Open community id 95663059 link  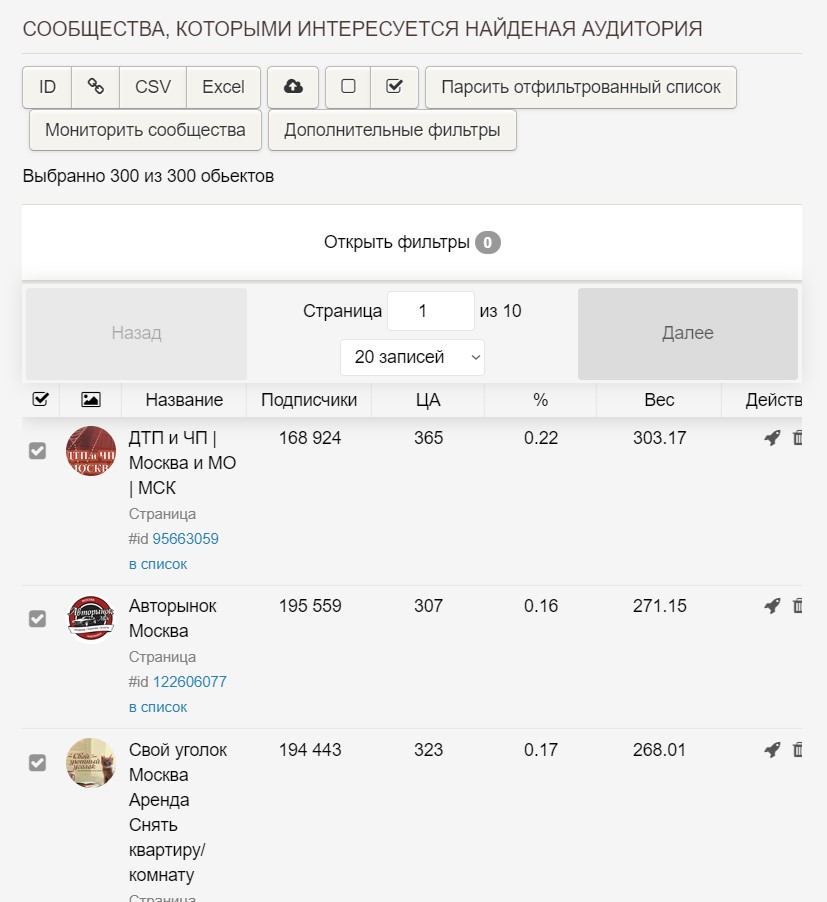point(185,539)
